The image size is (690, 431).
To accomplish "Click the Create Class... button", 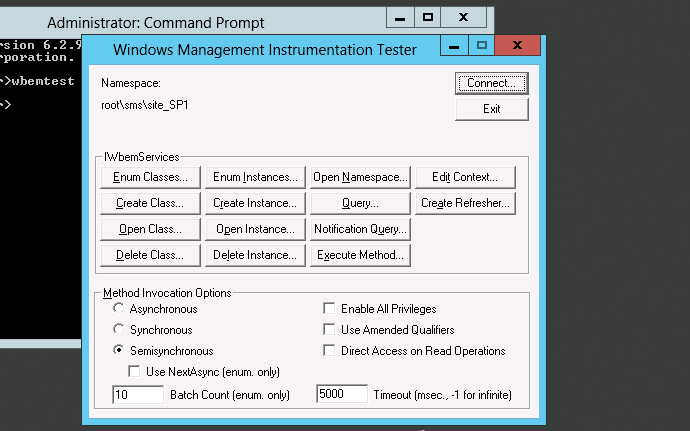I will [150, 203].
